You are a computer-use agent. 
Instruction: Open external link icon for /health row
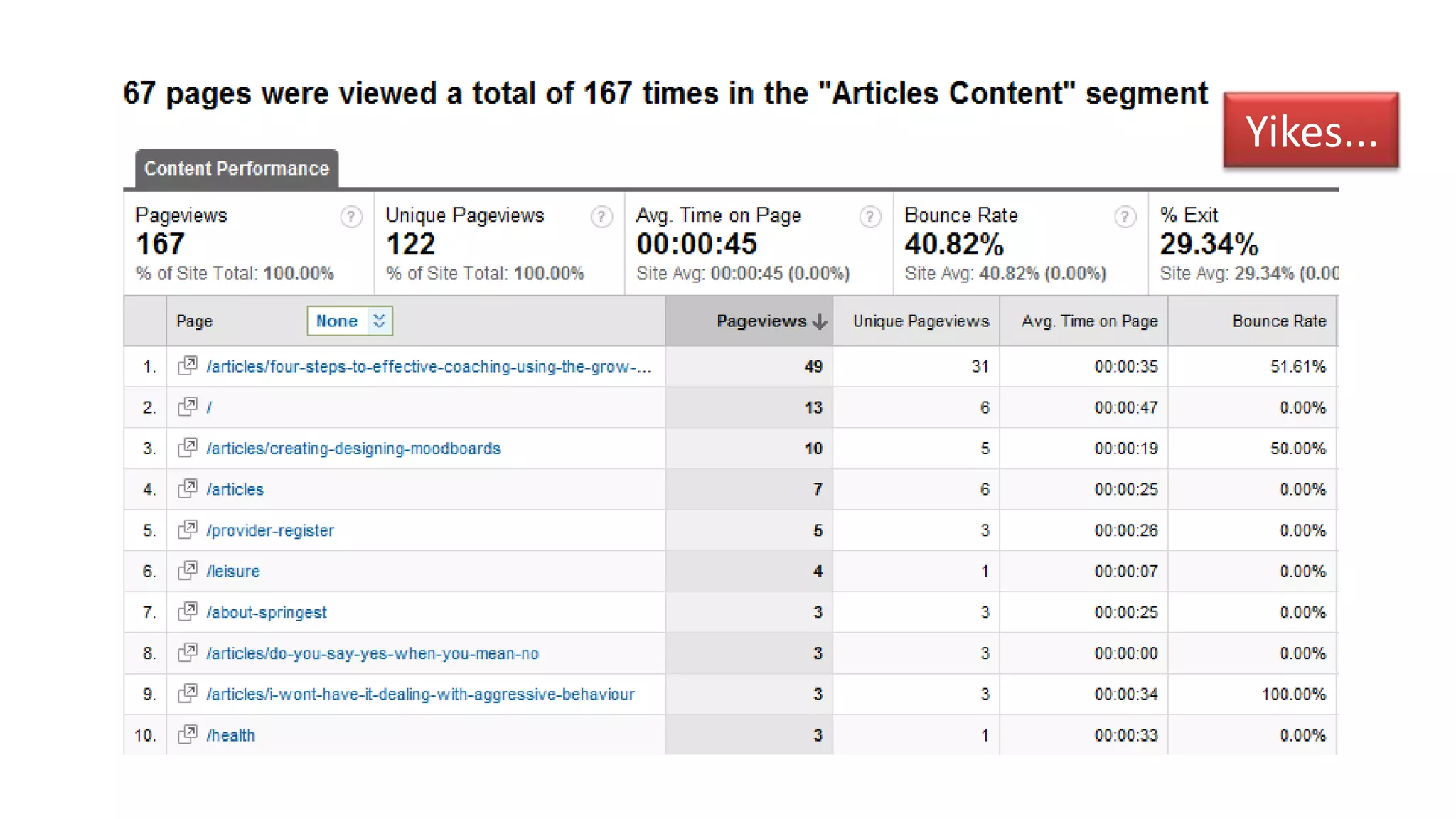pyautogui.click(x=188, y=734)
